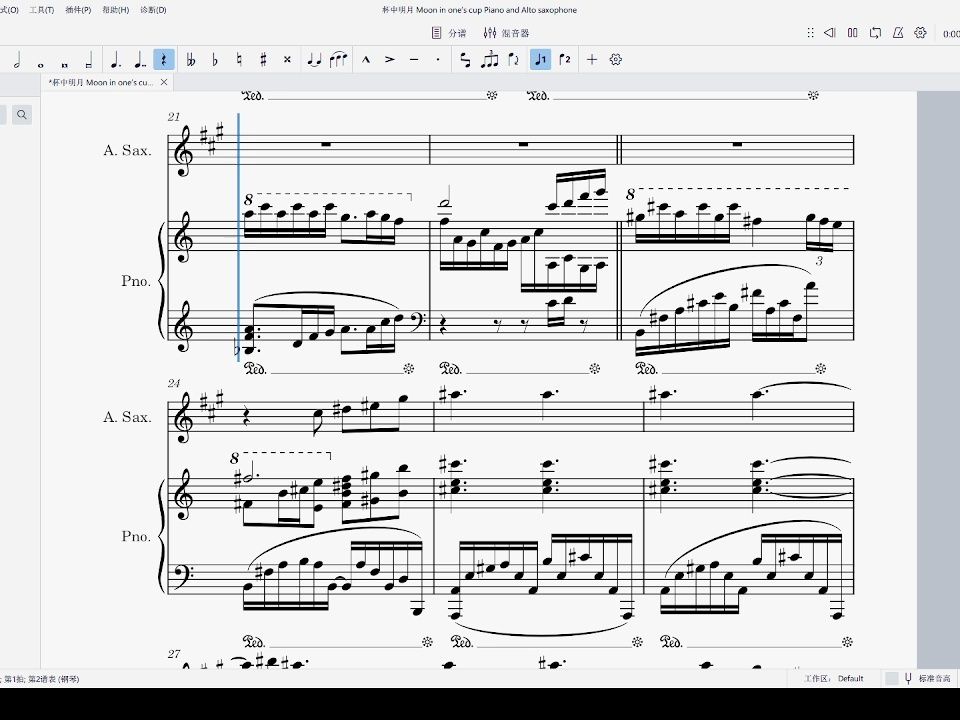Apply the double sharp accidental
Viewport: 960px width, 720px height.
(x=287, y=60)
